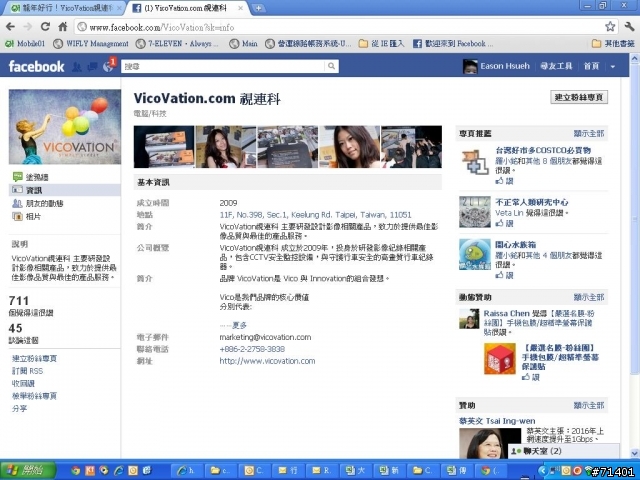The width and height of the screenshot is (640, 480).
Task: Open Eason Hsueh profile picture in header
Action: 470,66
